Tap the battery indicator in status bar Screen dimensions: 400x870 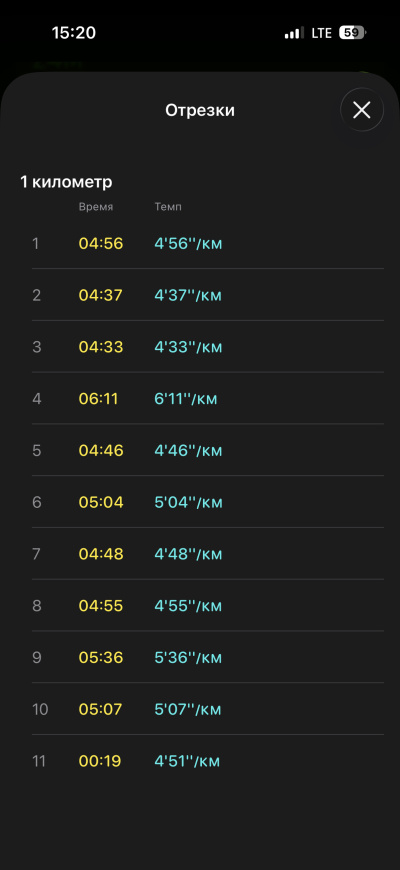(x=353, y=33)
